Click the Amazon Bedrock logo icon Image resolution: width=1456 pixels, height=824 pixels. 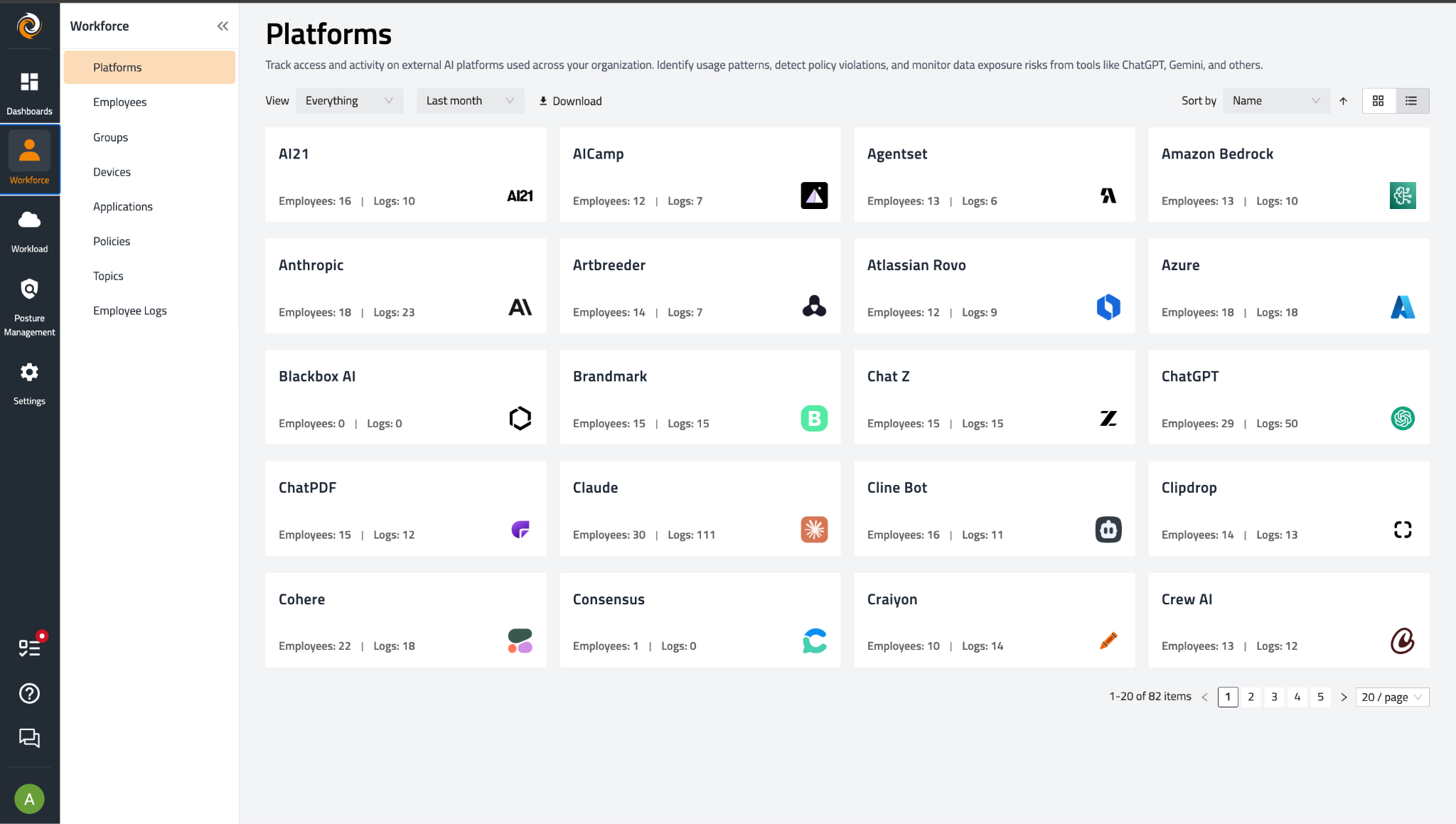click(1403, 196)
